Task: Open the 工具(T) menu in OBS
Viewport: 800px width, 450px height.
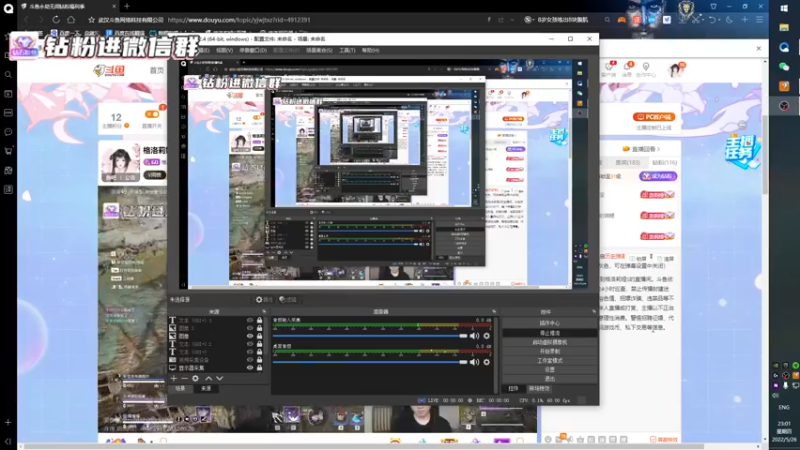Action: point(347,51)
